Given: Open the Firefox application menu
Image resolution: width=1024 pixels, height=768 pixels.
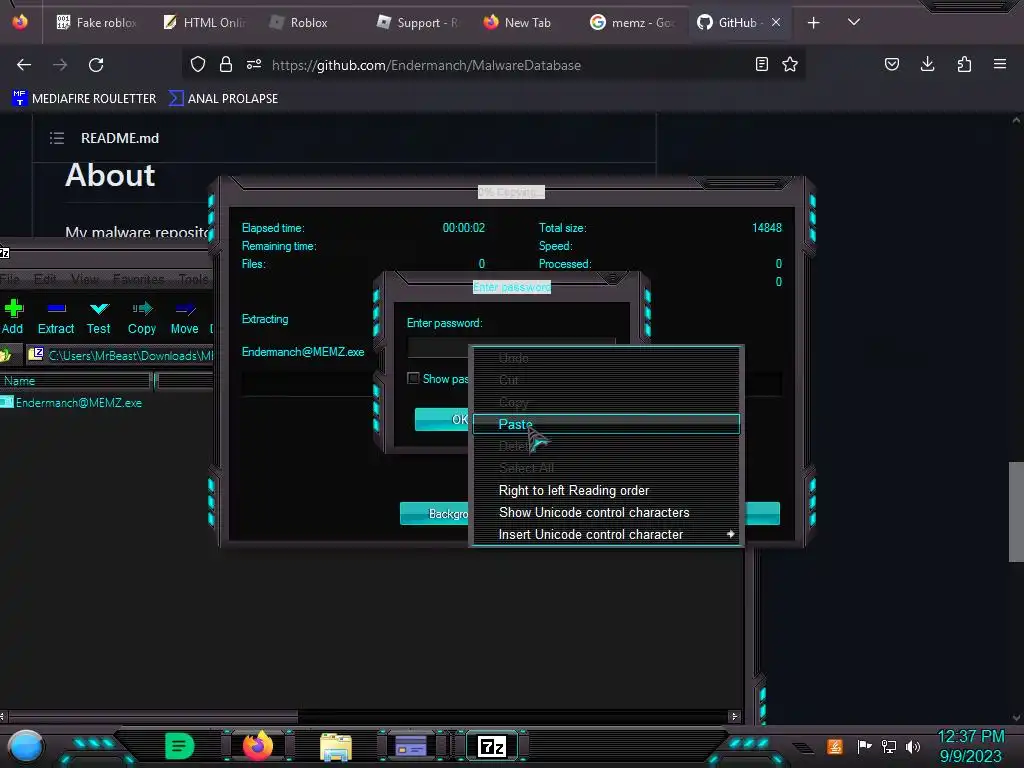Looking at the screenshot, I should [1000, 64].
